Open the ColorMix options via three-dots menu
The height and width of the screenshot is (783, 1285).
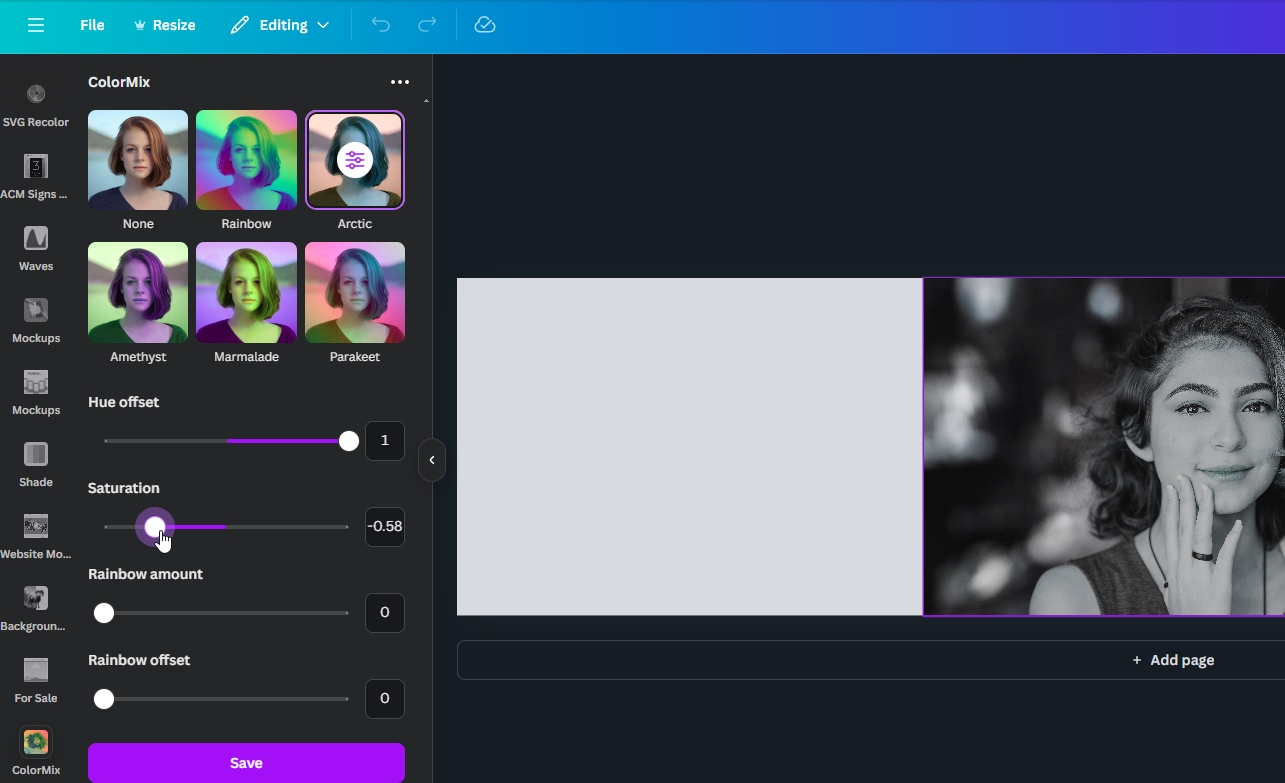point(400,82)
